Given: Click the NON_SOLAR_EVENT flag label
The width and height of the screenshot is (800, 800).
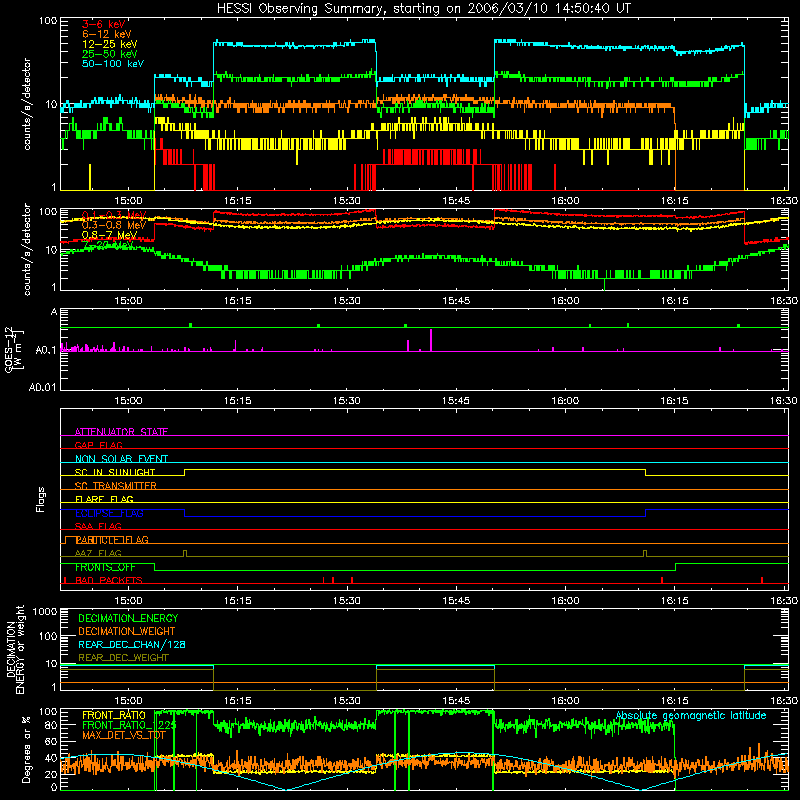Looking at the screenshot, I should tap(121, 459).
